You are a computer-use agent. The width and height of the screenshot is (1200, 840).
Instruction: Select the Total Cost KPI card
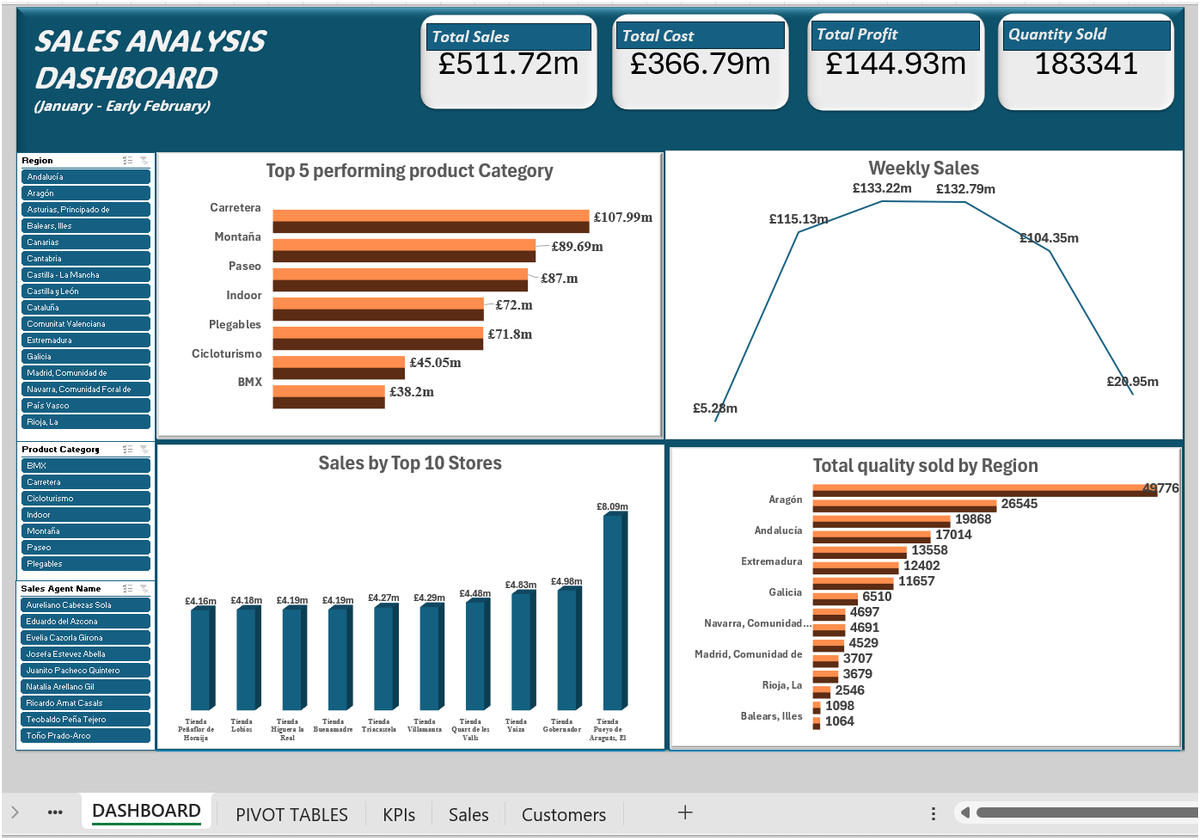click(x=700, y=61)
